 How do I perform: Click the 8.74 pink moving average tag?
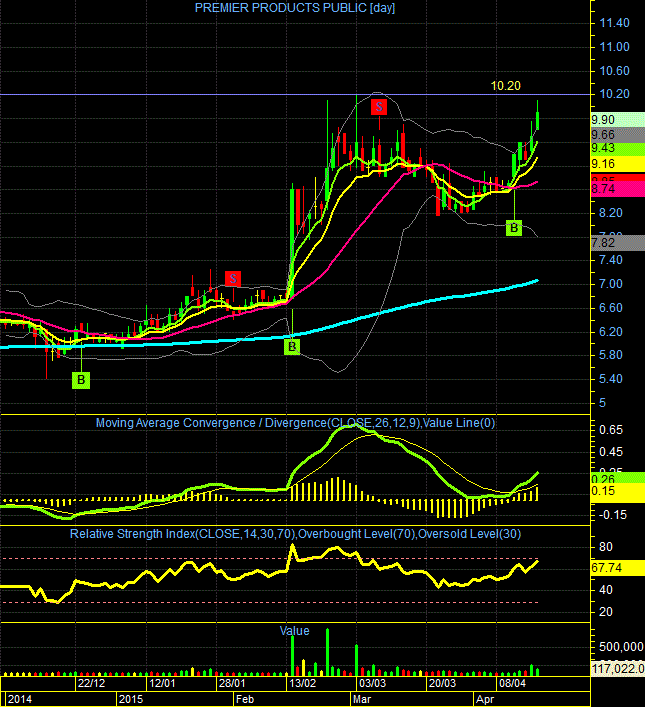(617, 189)
